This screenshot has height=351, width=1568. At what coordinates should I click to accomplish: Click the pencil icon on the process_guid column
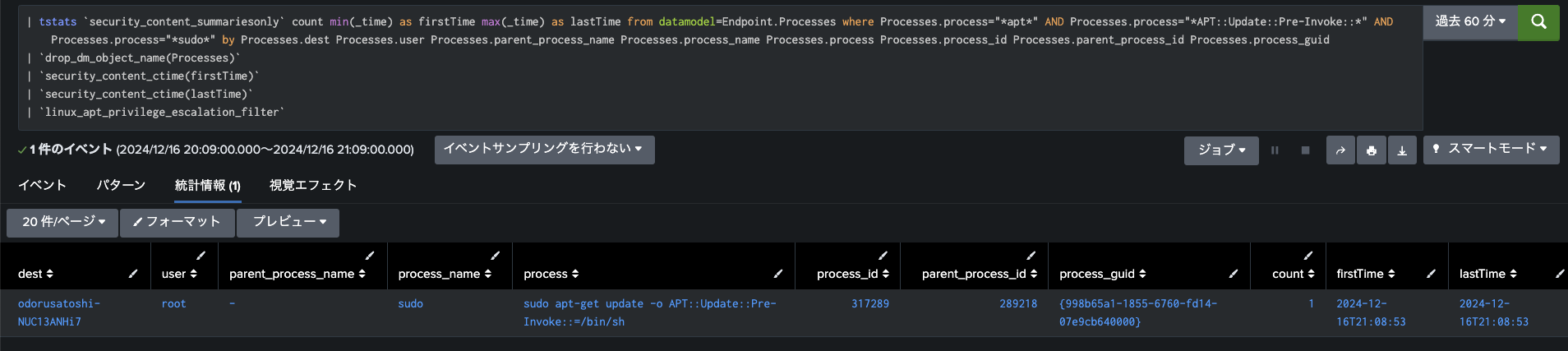pyautogui.click(x=1234, y=274)
